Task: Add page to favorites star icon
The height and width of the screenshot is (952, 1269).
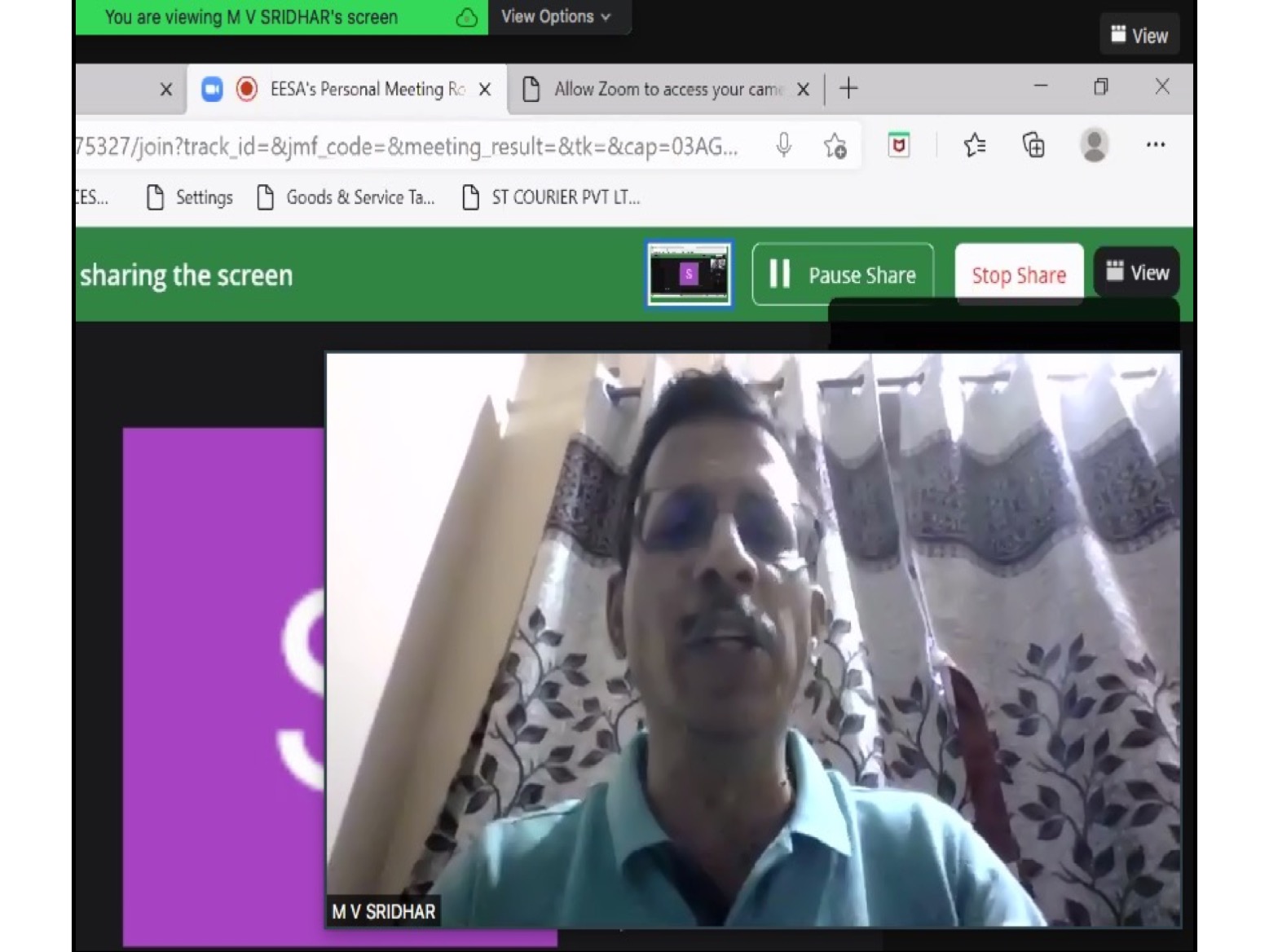Action: (835, 146)
